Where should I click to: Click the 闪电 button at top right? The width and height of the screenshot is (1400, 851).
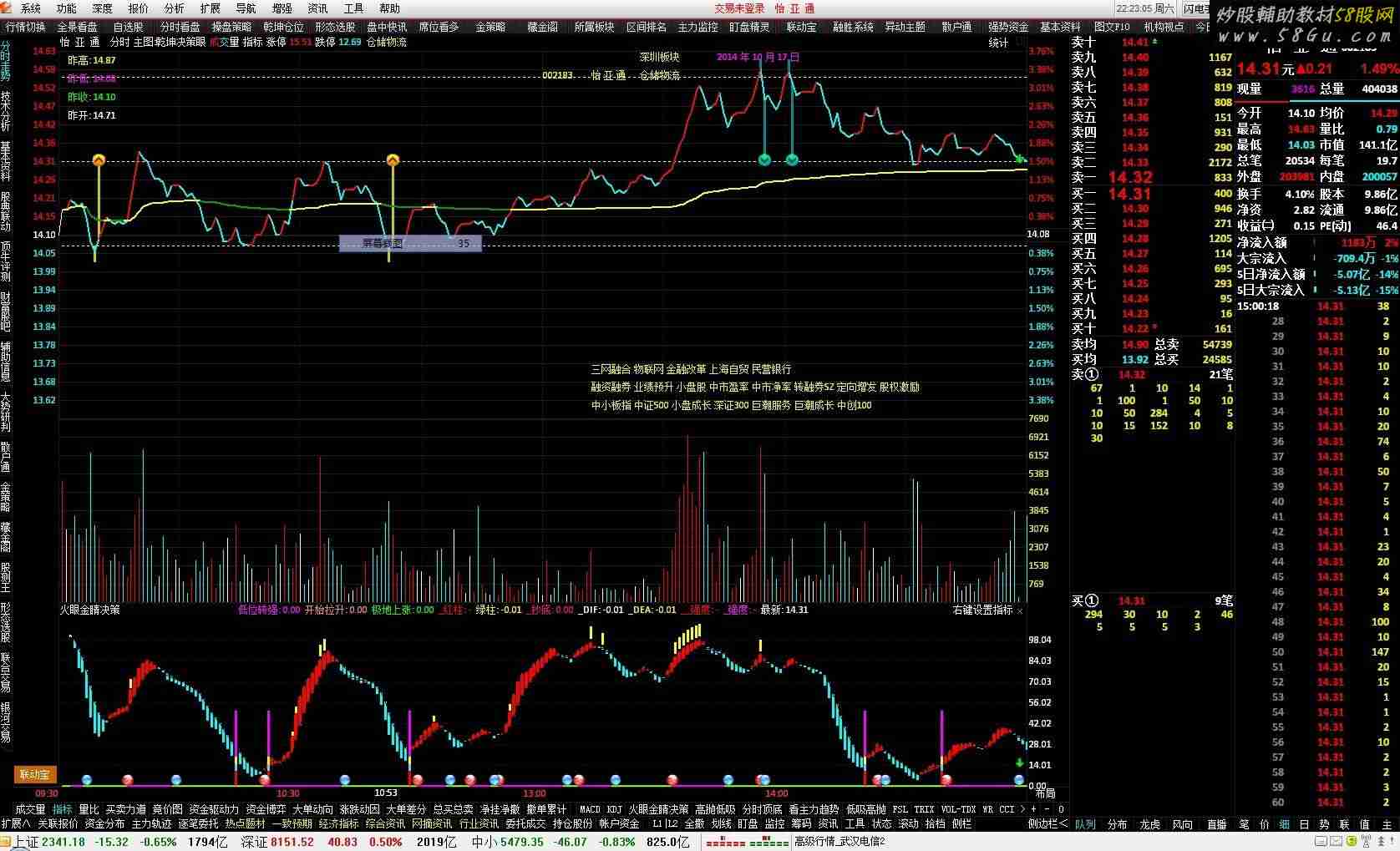1195,8
